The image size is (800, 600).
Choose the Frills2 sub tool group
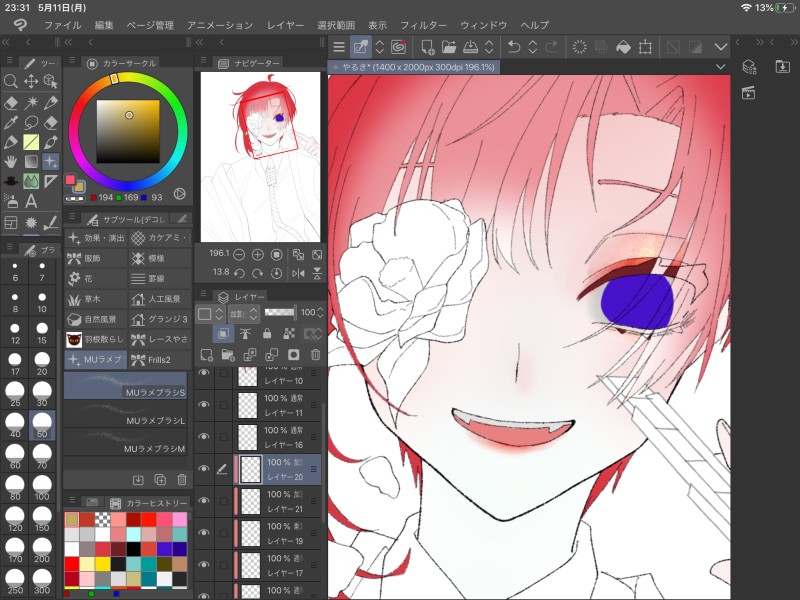point(160,360)
